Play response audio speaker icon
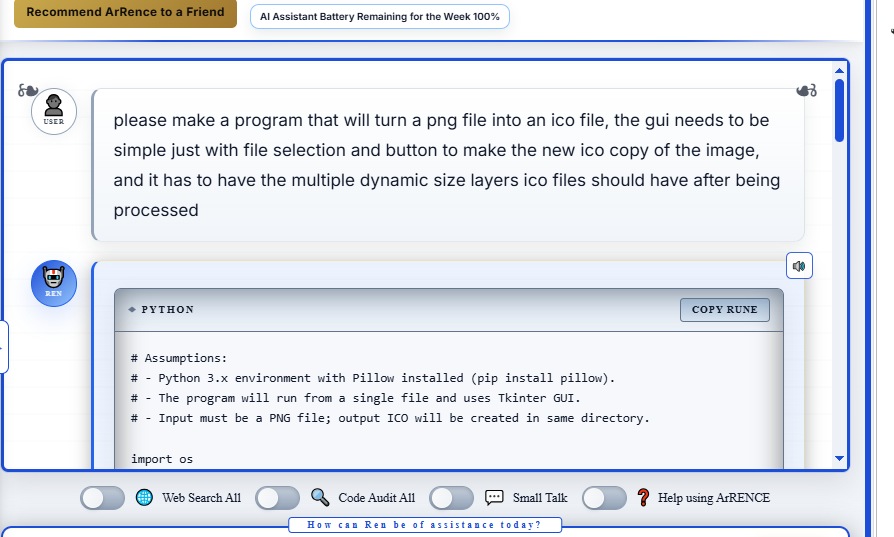The width and height of the screenshot is (894, 537). click(x=799, y=266)
